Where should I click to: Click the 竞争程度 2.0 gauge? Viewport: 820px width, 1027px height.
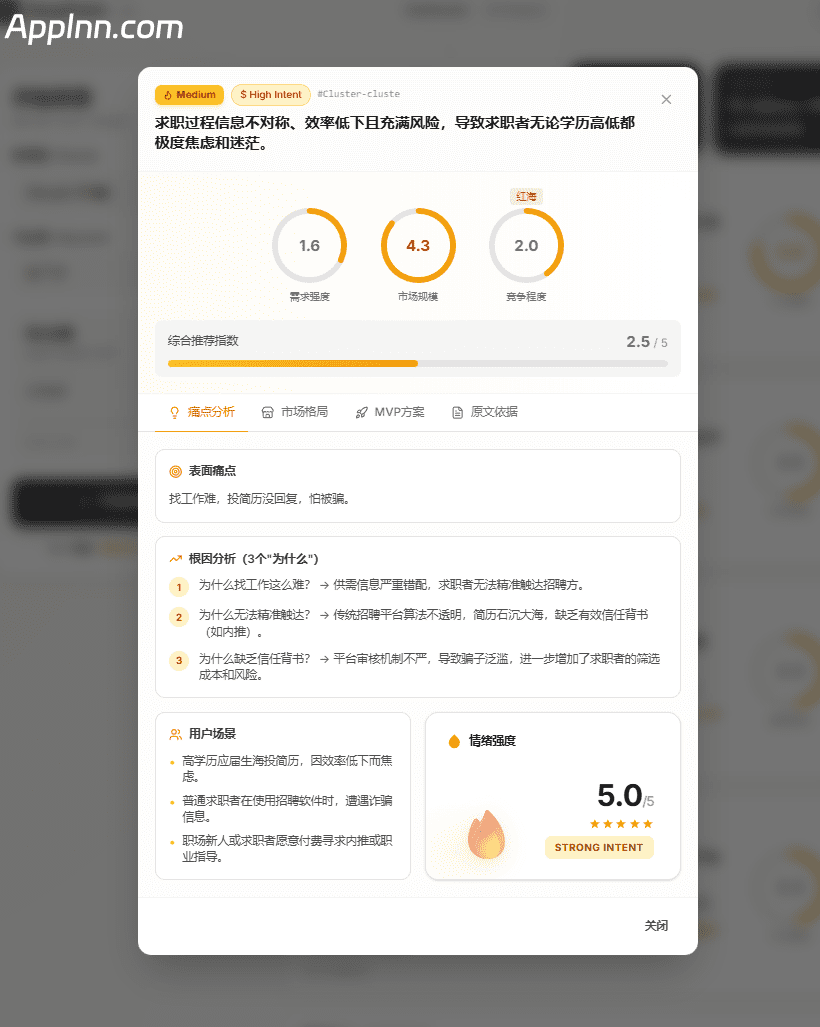(x=526, y=246)
